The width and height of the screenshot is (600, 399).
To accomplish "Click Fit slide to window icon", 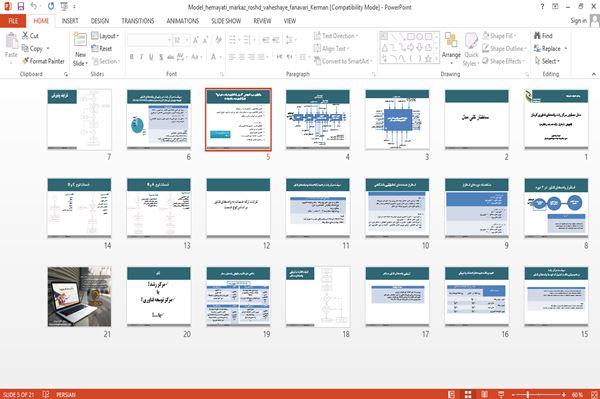I will [594, 394].
